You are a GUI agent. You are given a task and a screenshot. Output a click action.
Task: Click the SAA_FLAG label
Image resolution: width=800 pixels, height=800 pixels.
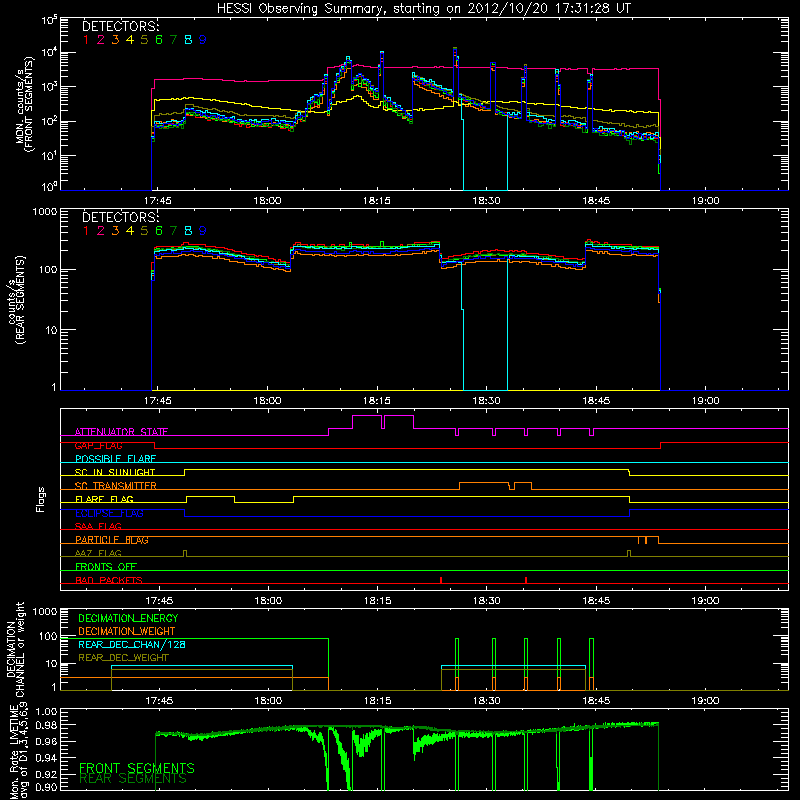(x=98, y=526)
